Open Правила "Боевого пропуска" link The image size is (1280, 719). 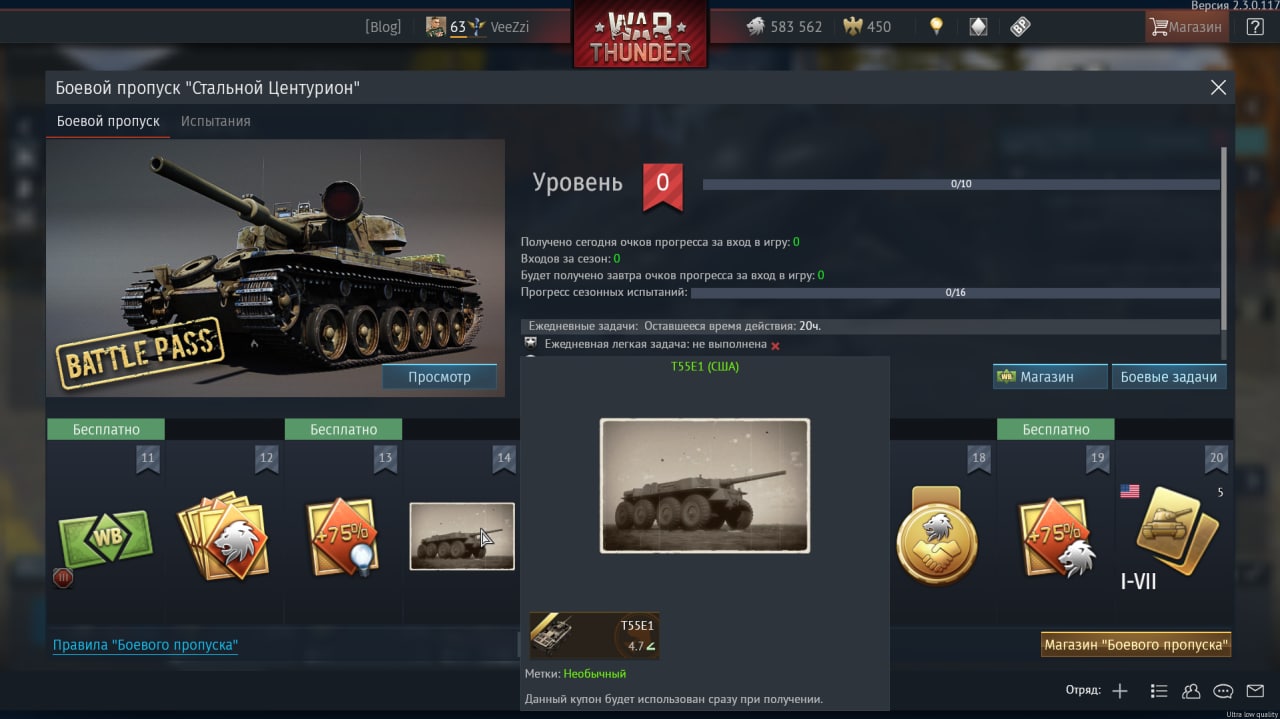pyautogui.click(x=145, y=645)
